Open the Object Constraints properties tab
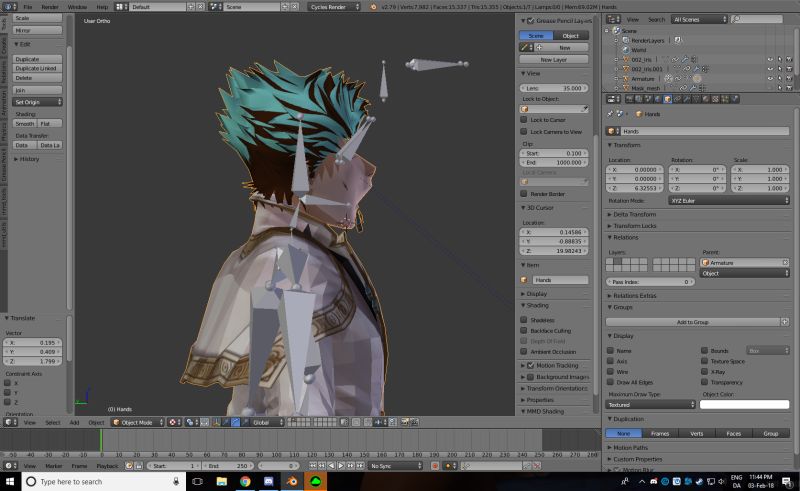Image resolution: width=800 pixels, height=491 pixels. [678, 99]
